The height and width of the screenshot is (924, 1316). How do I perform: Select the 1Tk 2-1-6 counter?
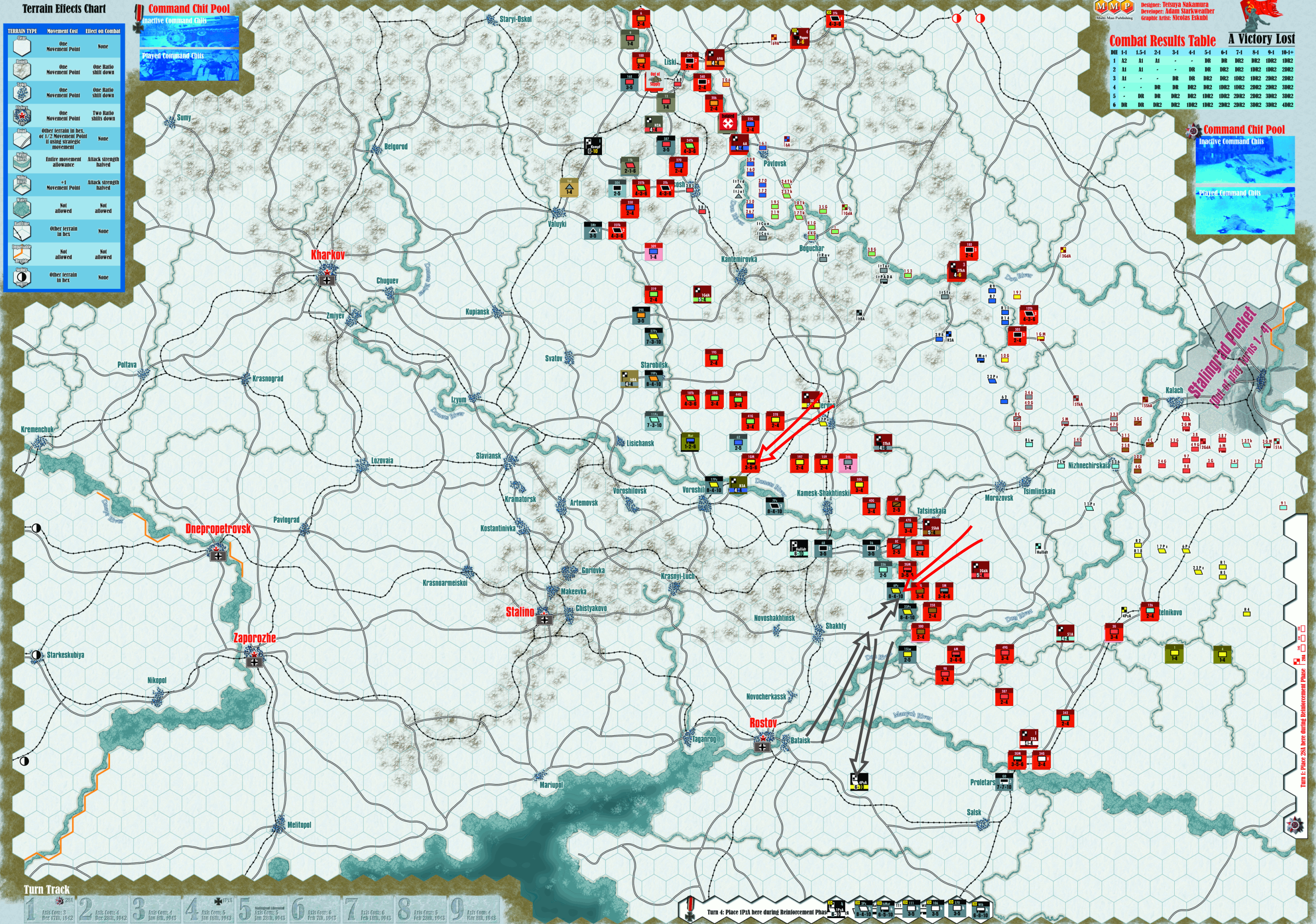point(630,167)
